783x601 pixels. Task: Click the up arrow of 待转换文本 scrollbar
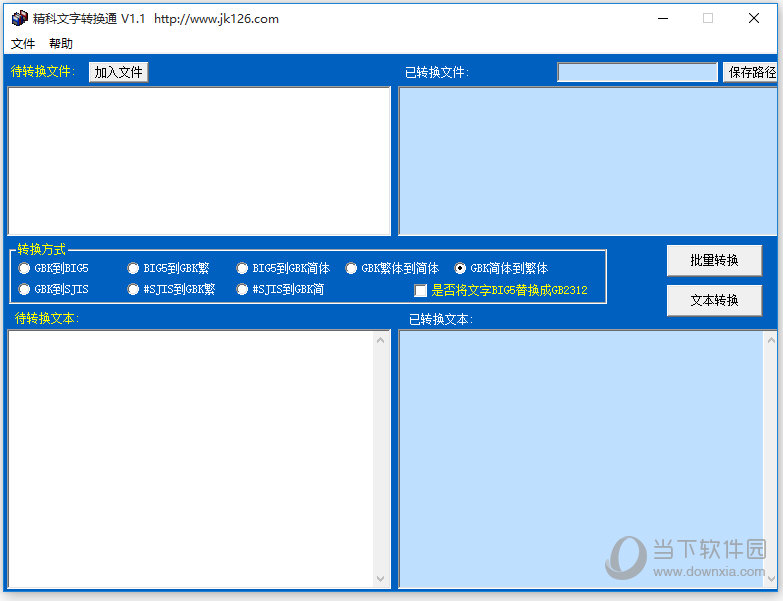[381, 340]
